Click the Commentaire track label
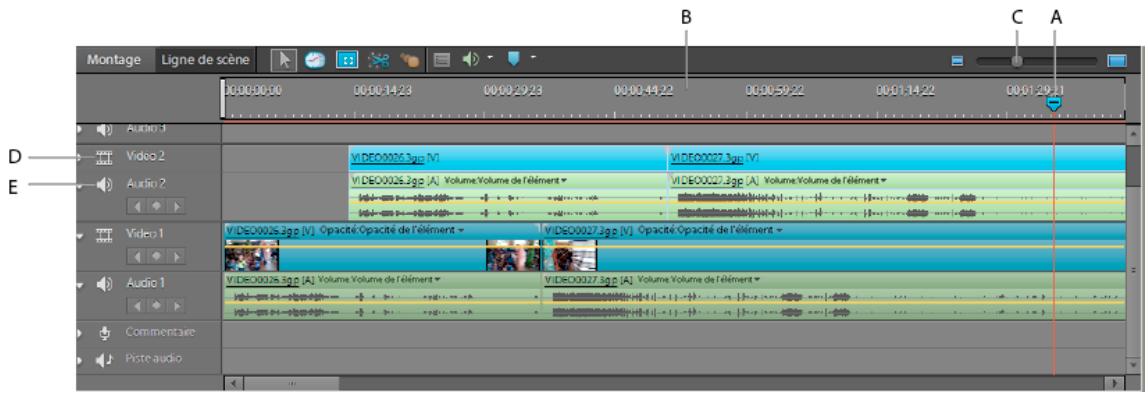The image size is (1148, 393). point(160,332)
